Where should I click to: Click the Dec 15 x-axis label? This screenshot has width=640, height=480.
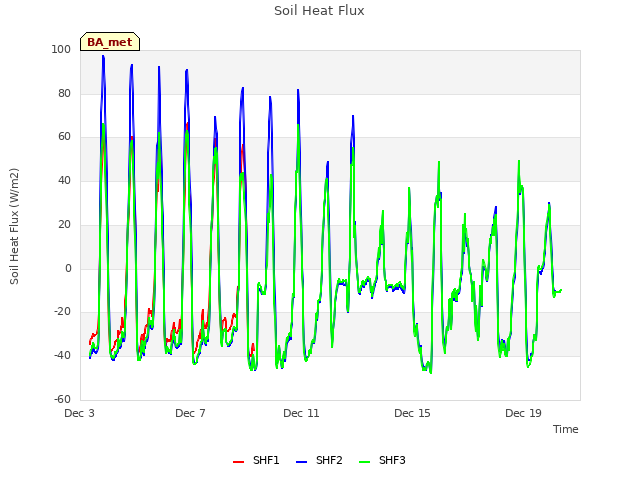tap(412, 413)
